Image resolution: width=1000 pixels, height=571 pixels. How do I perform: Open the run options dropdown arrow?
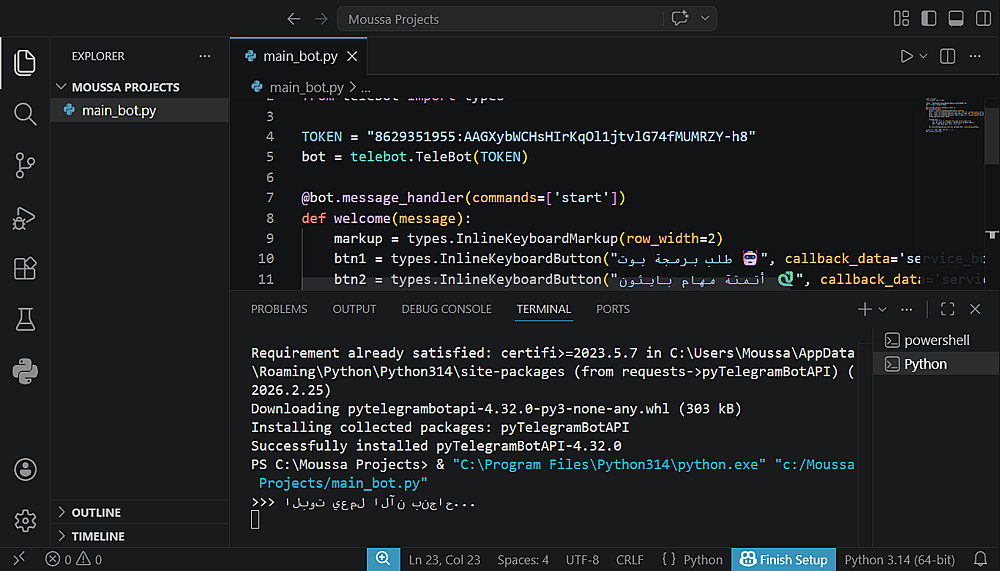(923, 56)
